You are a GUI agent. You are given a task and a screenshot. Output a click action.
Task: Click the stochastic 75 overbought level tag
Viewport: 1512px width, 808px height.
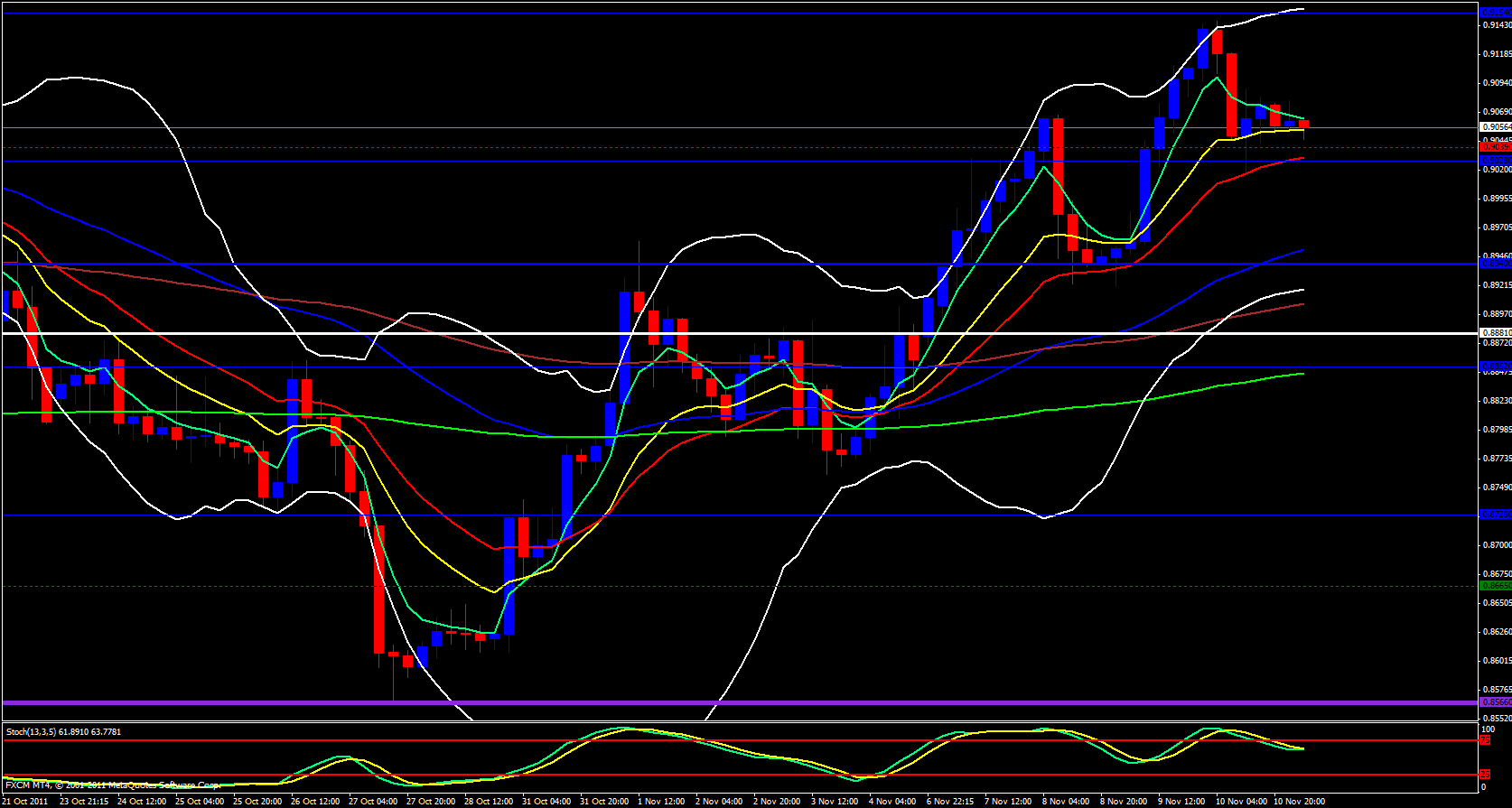click(x=1484, y=740)
